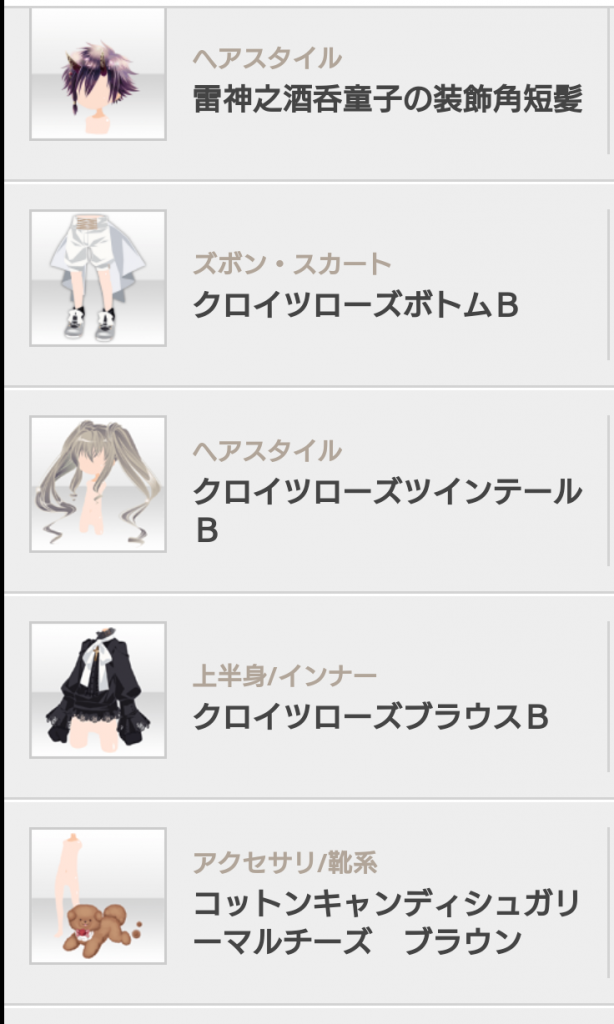Click the アクセサリ/靴系 category label
The image size is (614, 1024).
click(285, 863)
